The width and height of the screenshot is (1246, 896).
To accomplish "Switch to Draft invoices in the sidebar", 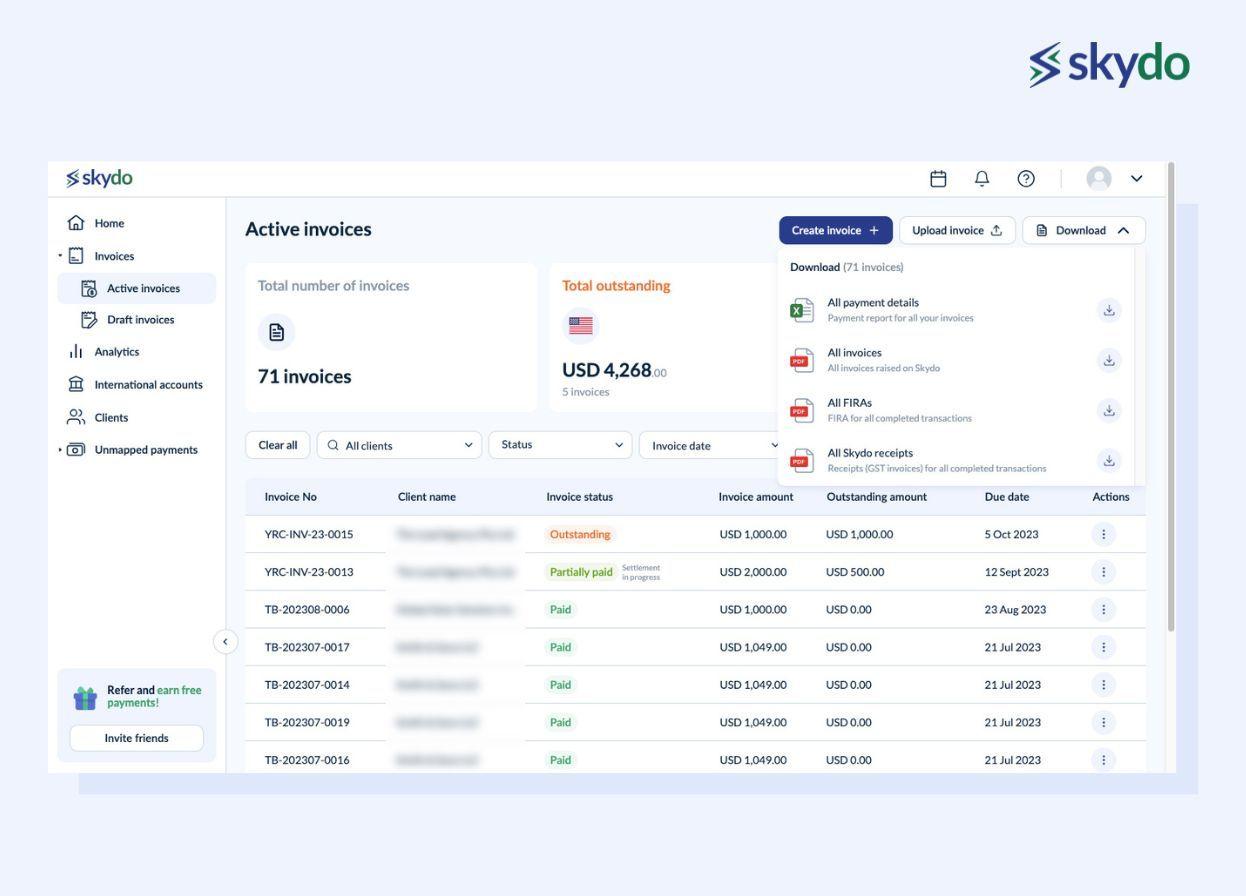I will pyautogui.click(x=135, y=320).
